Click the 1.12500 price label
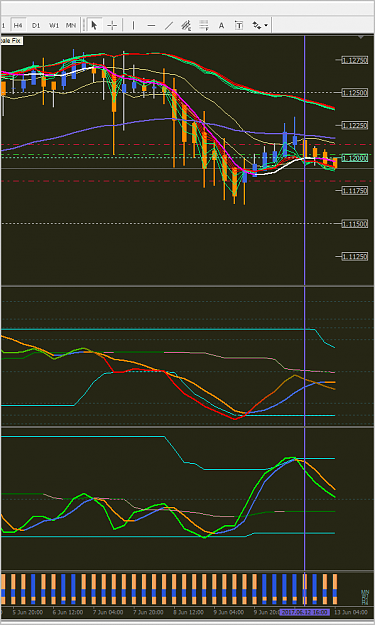Viewport: 375px width, 625px height. pos(354,93)
